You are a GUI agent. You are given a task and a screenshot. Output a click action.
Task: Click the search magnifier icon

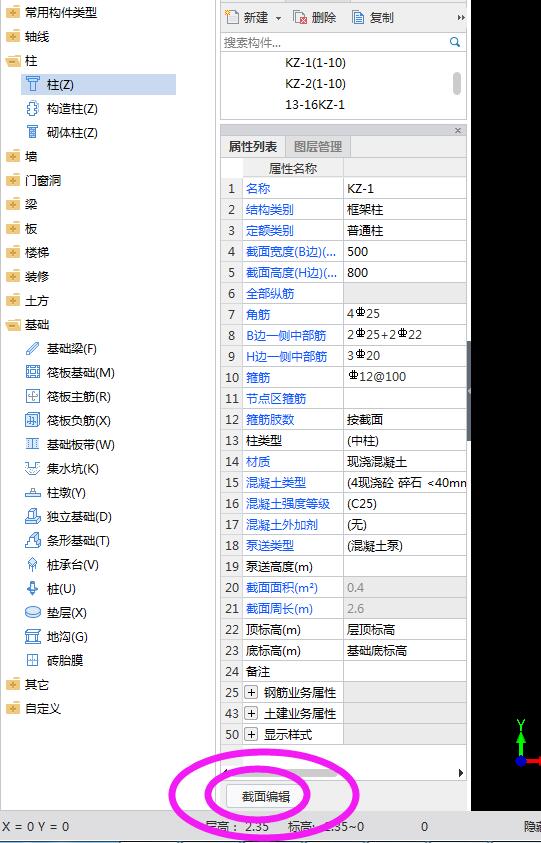coord(455,42)
